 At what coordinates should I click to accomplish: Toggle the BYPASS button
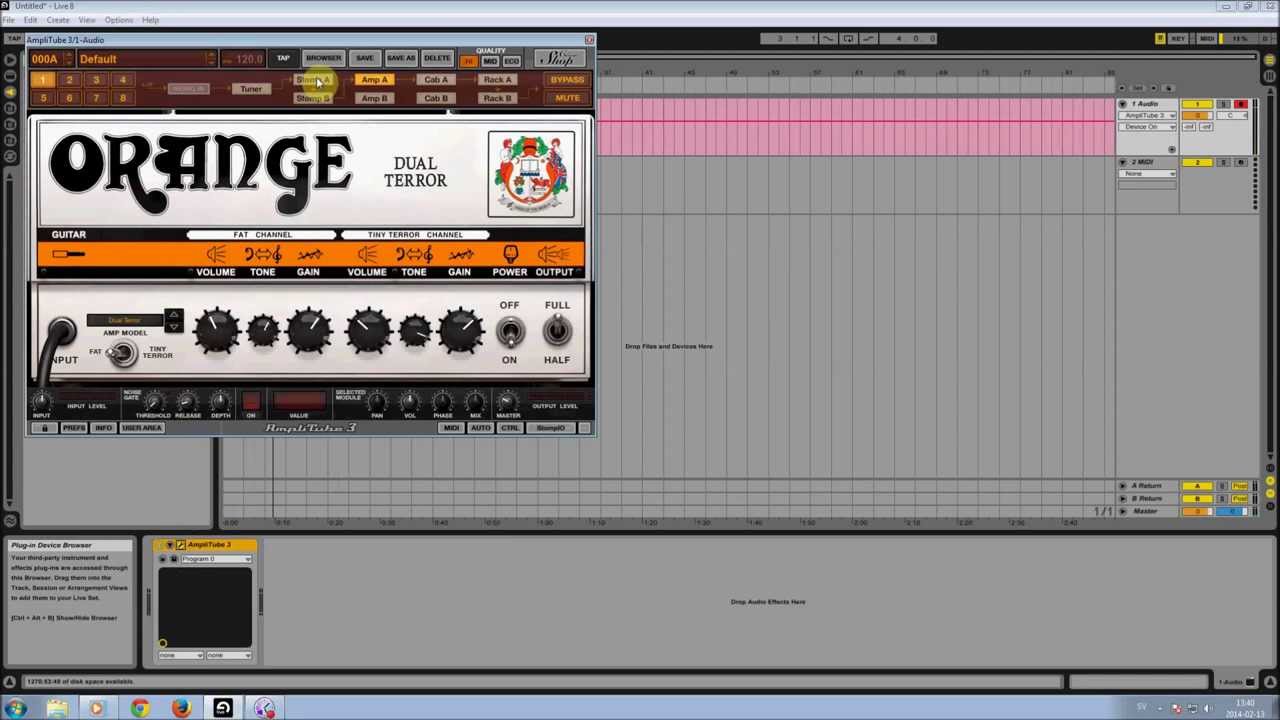[x=567, y=80]
